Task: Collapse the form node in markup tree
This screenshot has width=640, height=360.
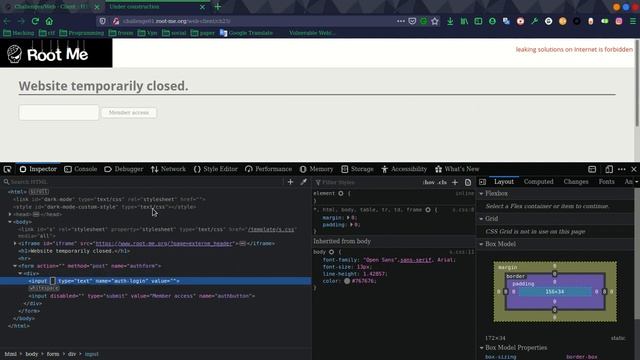Action: pos(15,266)
